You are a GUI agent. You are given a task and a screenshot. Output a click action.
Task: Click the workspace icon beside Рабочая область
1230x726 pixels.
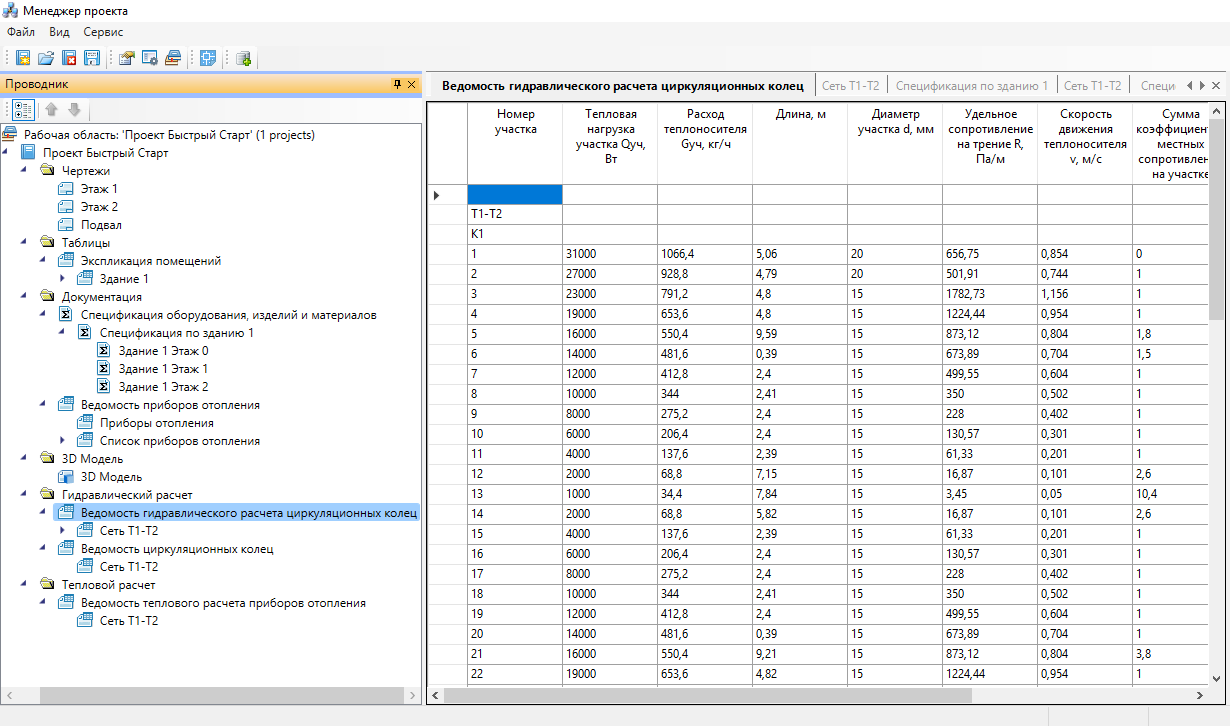[10, 135]
